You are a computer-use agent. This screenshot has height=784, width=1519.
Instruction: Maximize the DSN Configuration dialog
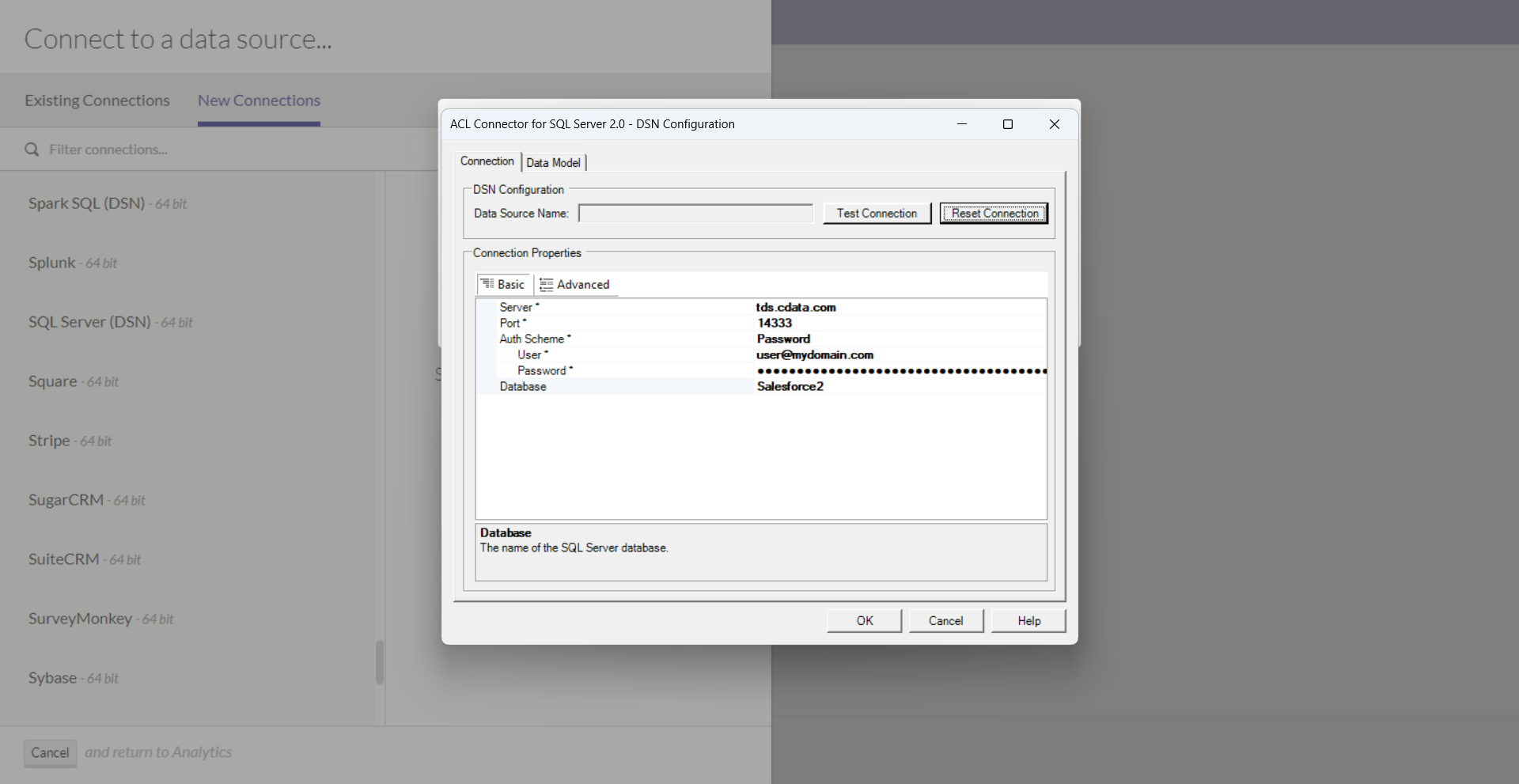point(1007,124)
